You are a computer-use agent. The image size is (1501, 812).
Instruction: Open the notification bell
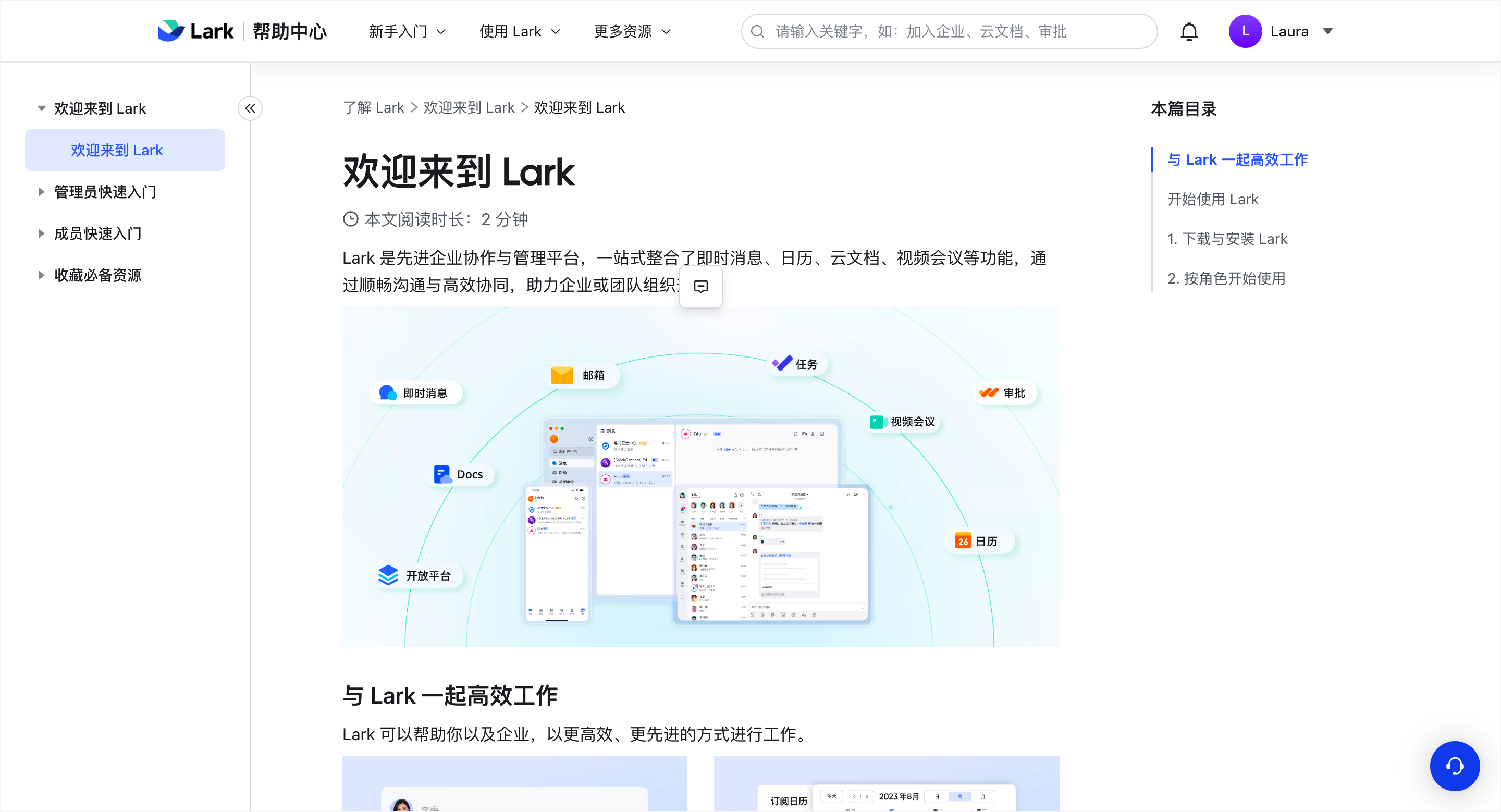(1189, 31)
